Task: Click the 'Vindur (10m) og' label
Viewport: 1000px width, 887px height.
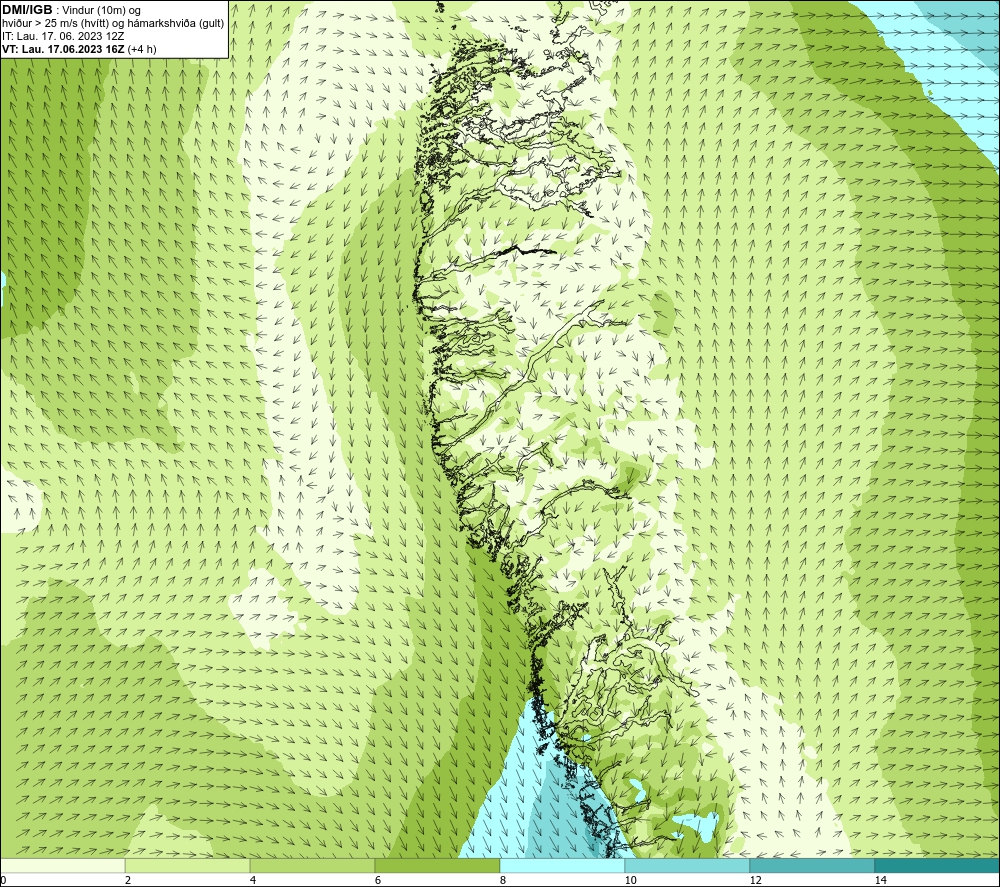Action: click(x=101, y=11)
